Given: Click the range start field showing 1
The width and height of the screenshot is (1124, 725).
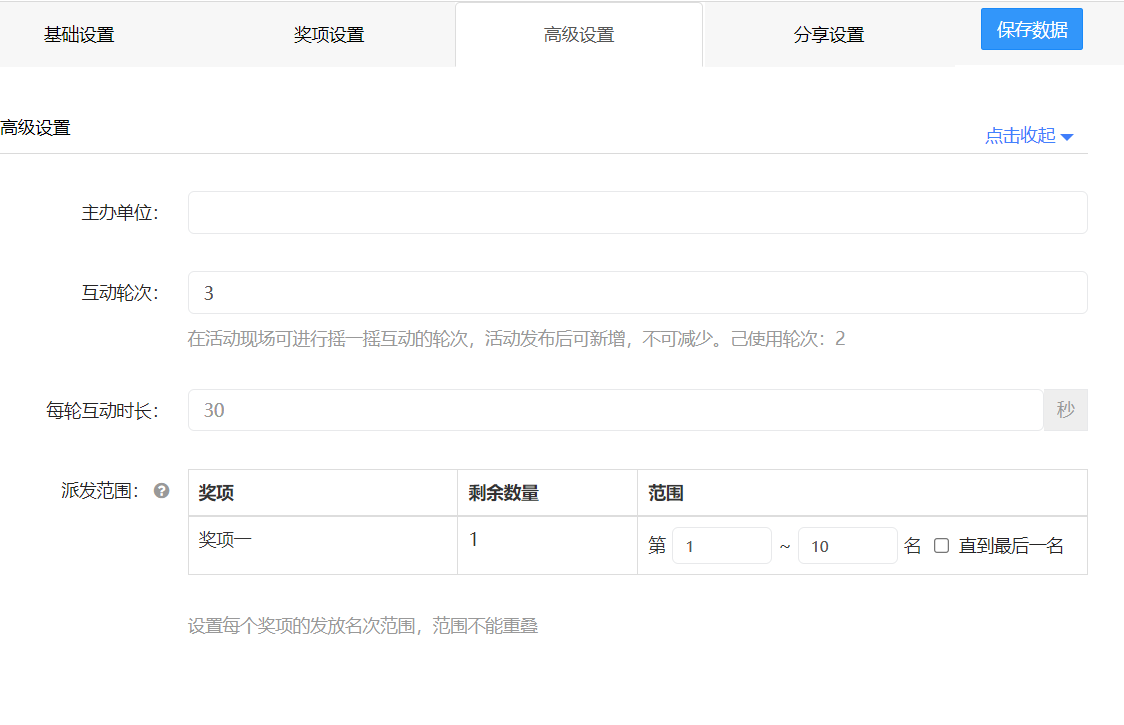Looking at the screenshot, I should [722, 545].
